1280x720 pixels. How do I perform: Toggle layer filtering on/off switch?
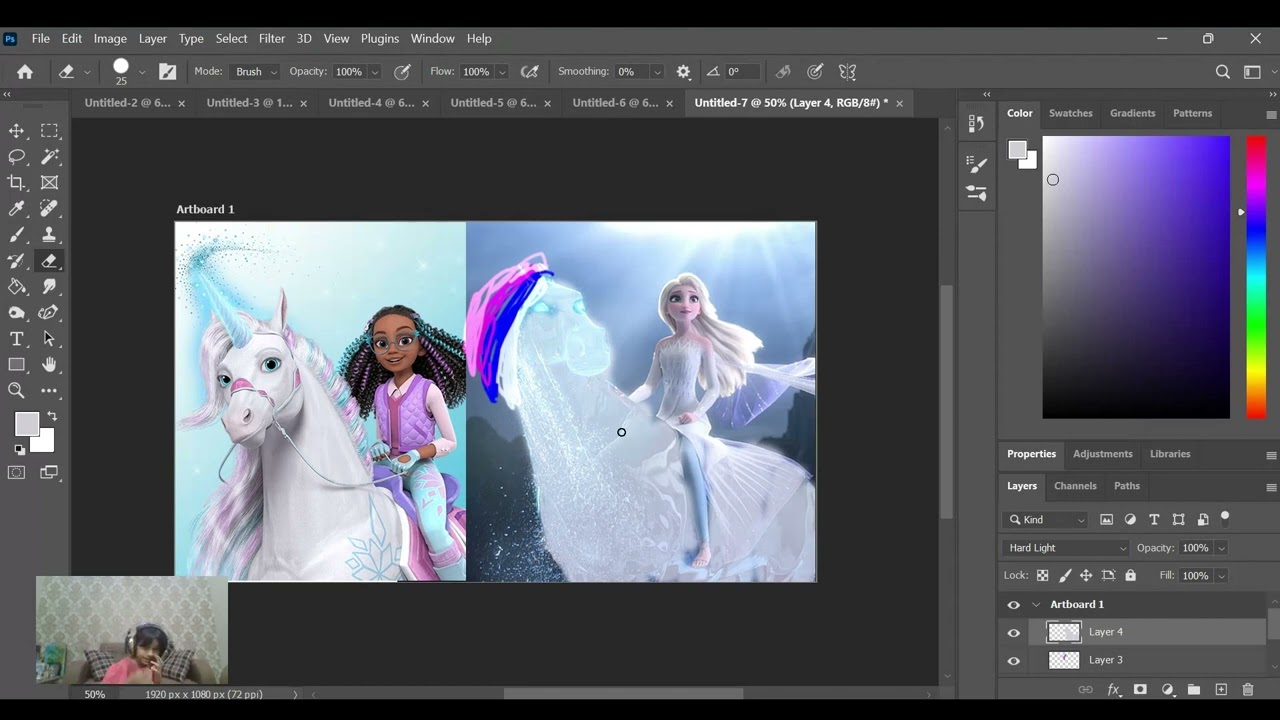(x=1225, y=518)
